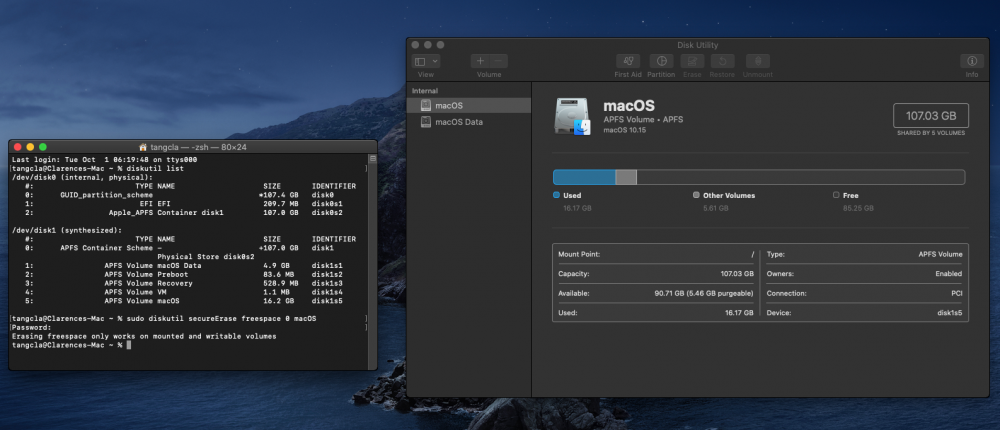Click the 90.71 GB (5.46 GB purgeable) value

(x=702, y=293)
